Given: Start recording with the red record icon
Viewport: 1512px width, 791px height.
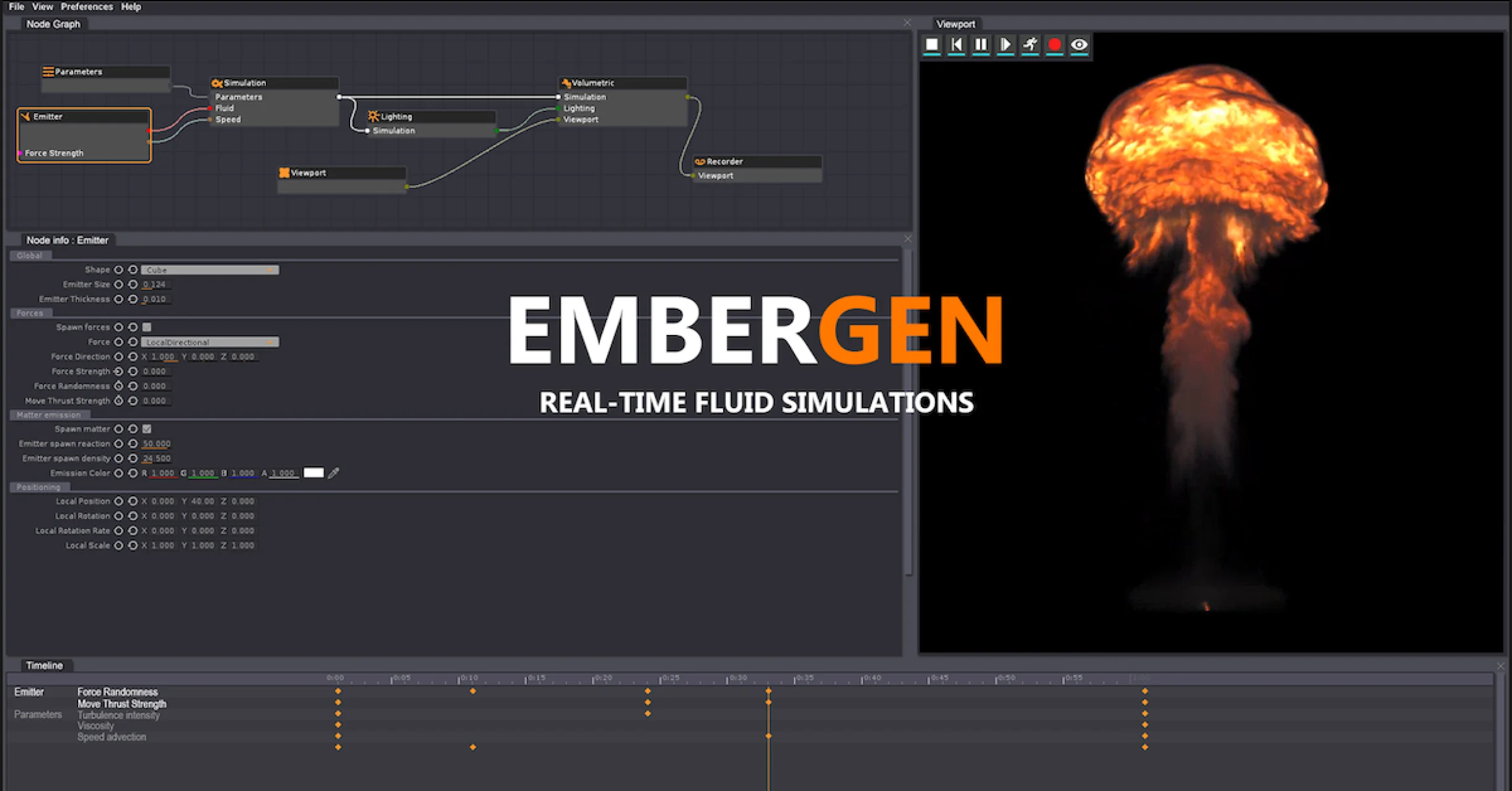Looking at the screenshot, I should tap(1055, 44).
